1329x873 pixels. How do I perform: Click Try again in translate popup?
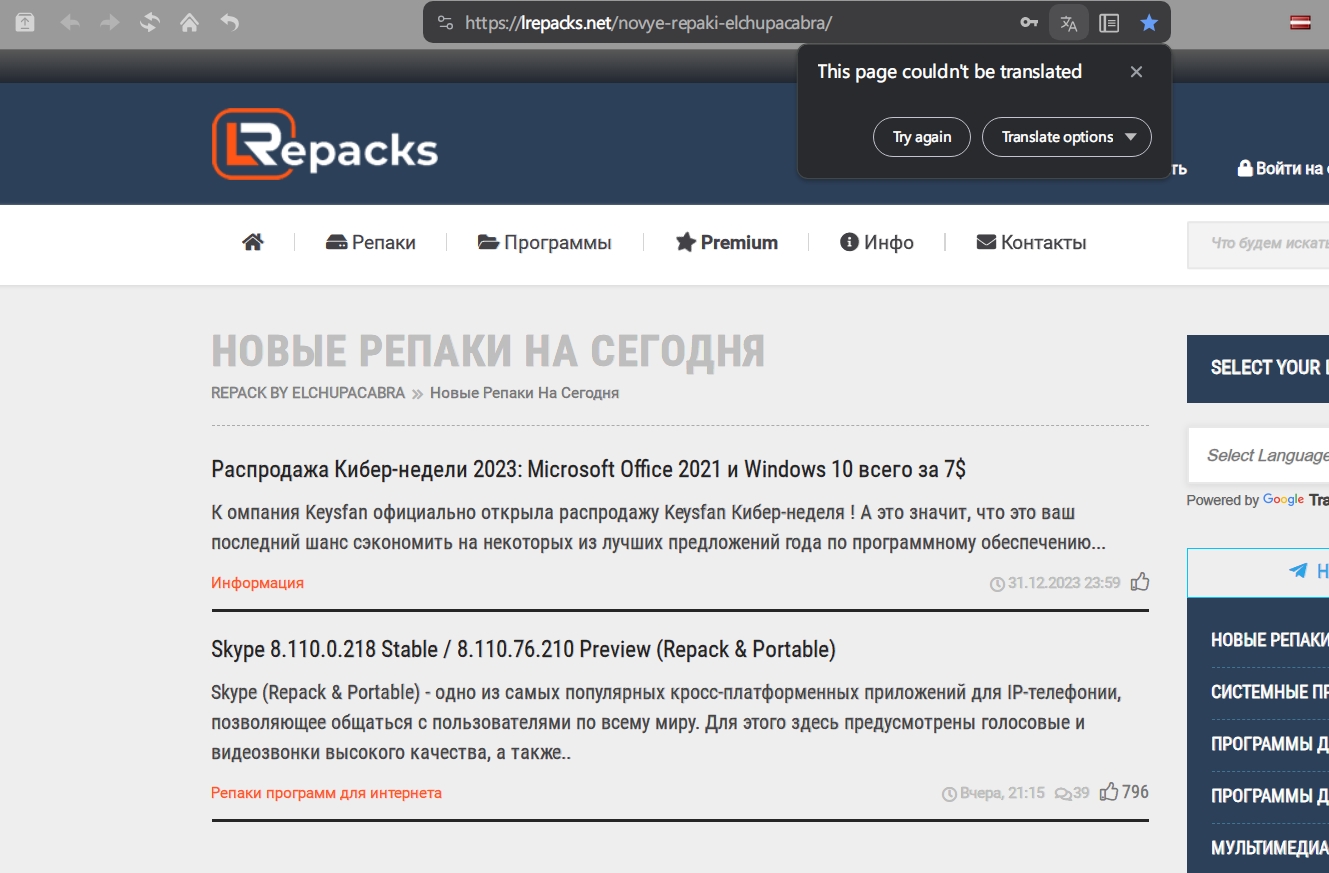(x=922, y=137)
